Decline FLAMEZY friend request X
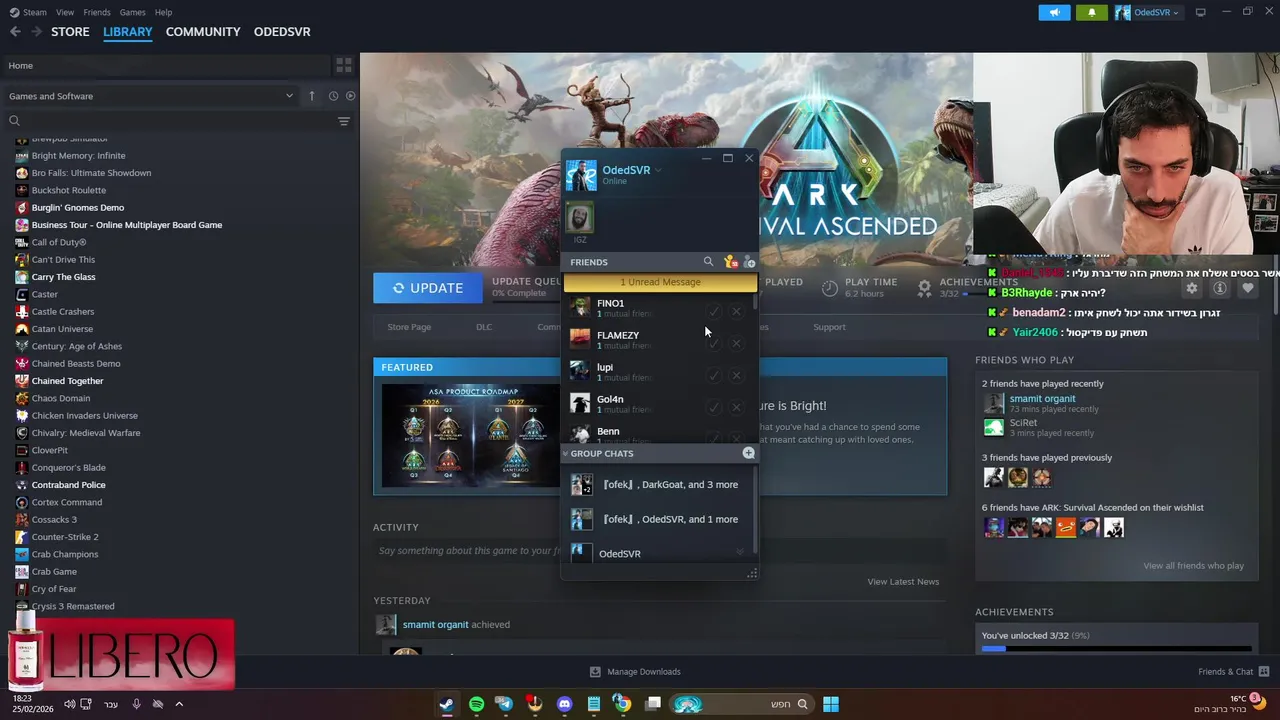Screen dimensions: 1280x720 coord(736,343)
